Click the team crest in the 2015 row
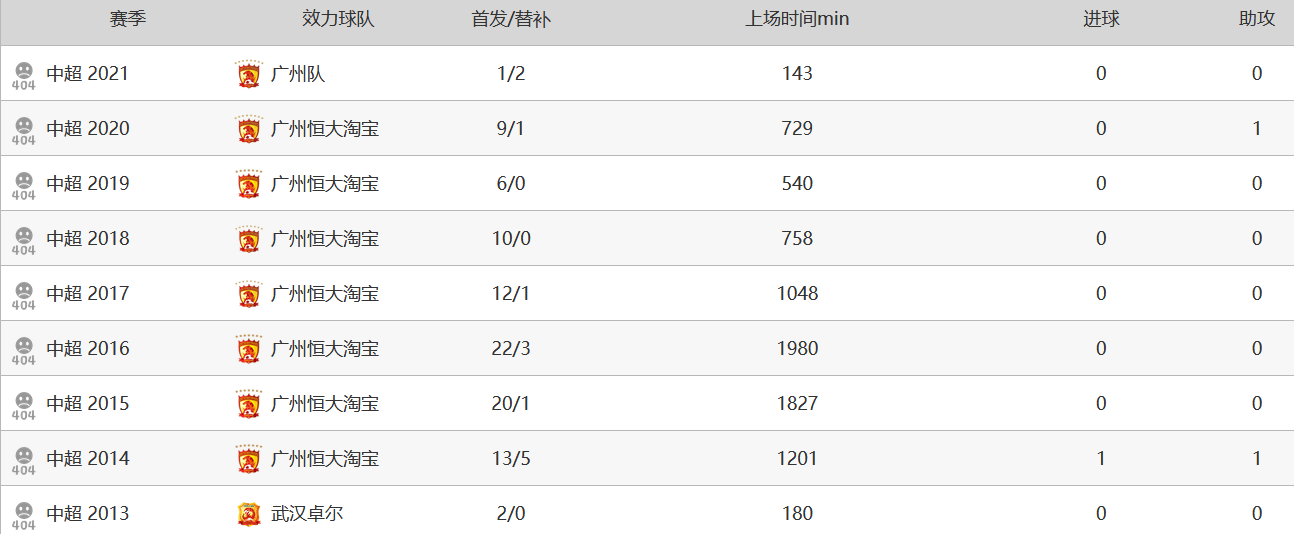 [248, 404]
